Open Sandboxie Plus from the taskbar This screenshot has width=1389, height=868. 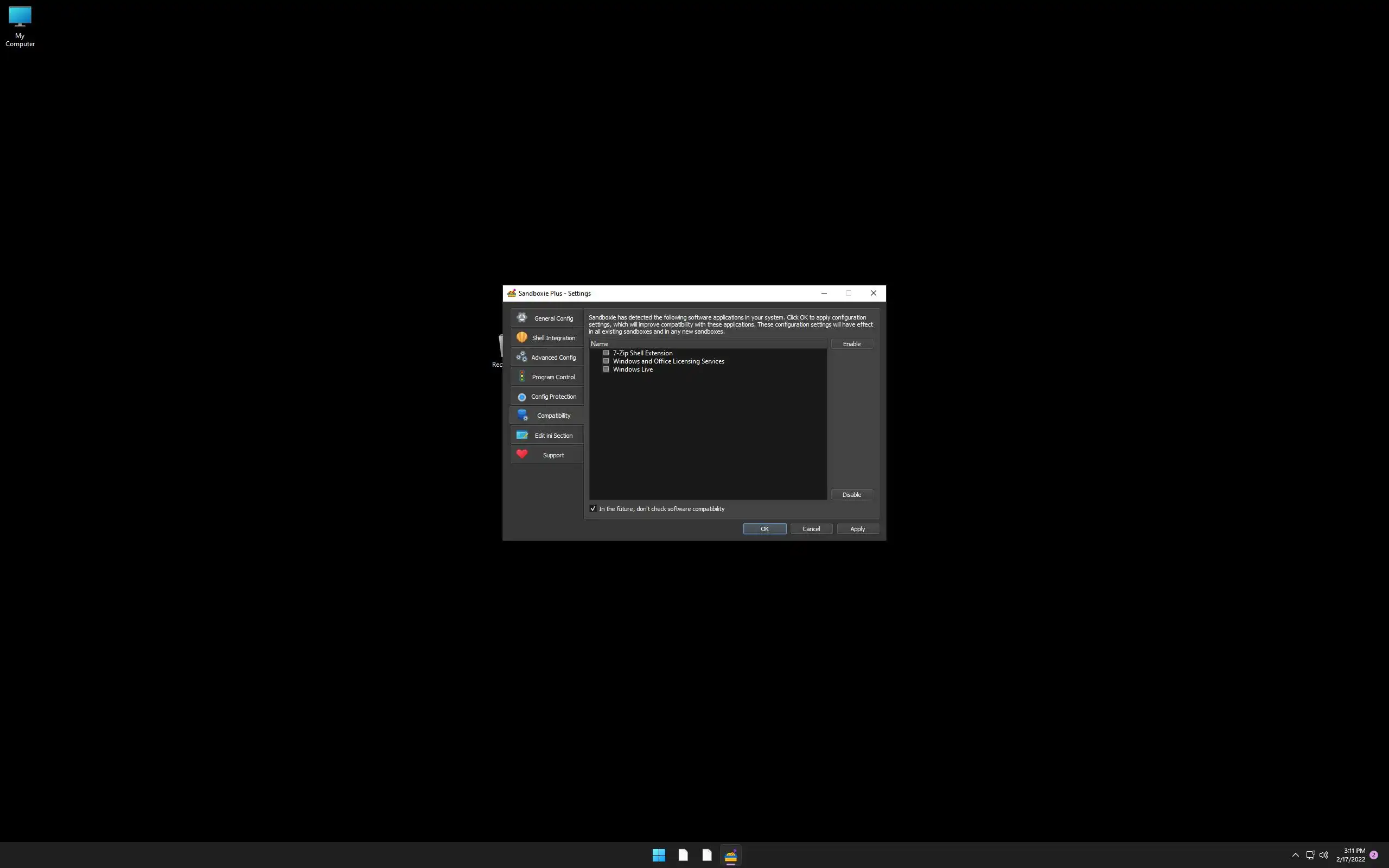pos(730,856)
